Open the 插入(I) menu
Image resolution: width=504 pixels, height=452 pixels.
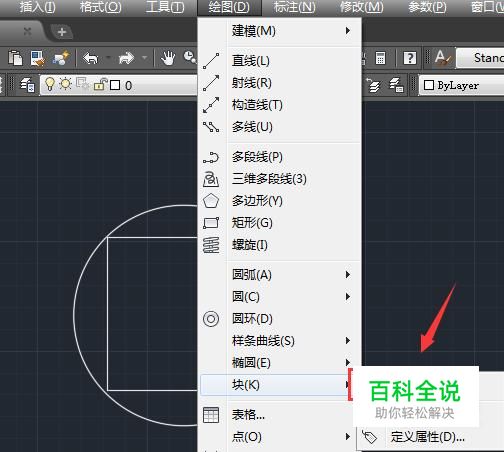(37, 7)
